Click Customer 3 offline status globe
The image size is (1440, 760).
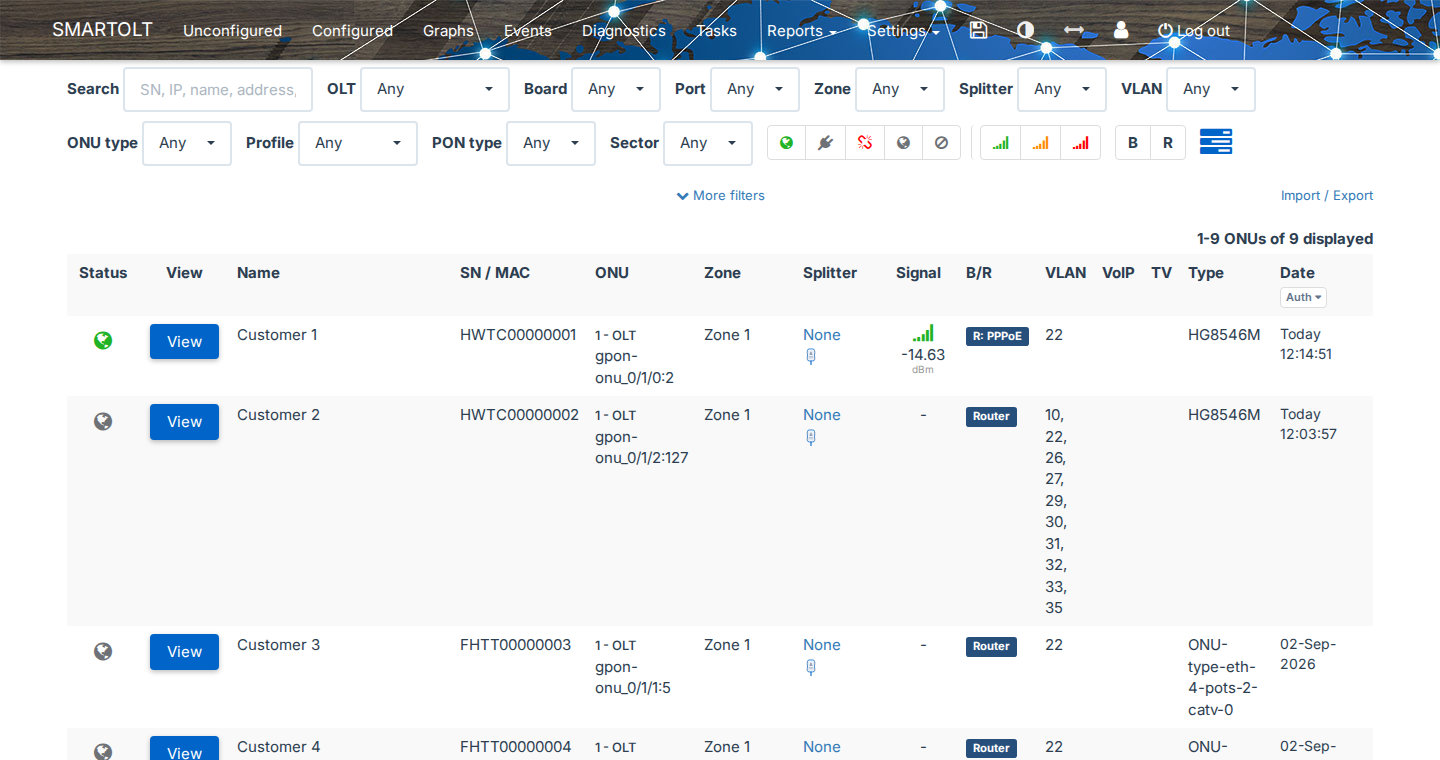(x=103, y=651)
